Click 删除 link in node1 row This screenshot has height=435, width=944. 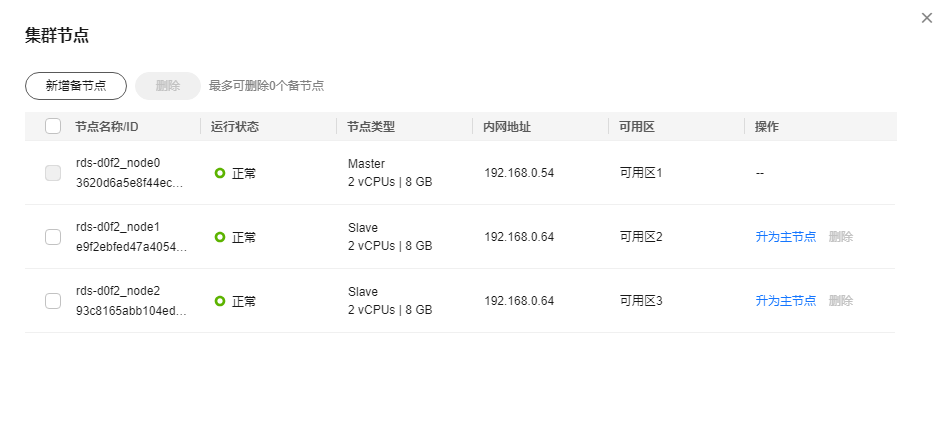(x=841, y=237)
